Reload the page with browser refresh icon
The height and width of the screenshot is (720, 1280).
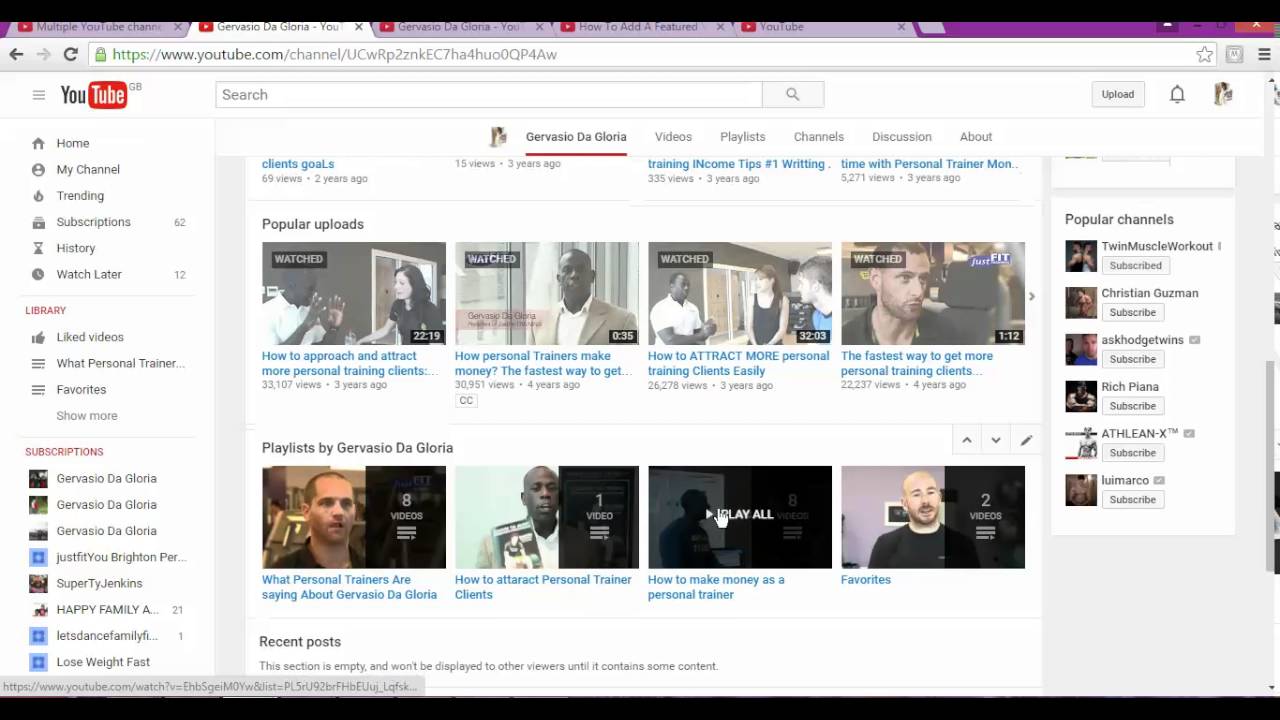pyautogui.click(x=70, y=55)
